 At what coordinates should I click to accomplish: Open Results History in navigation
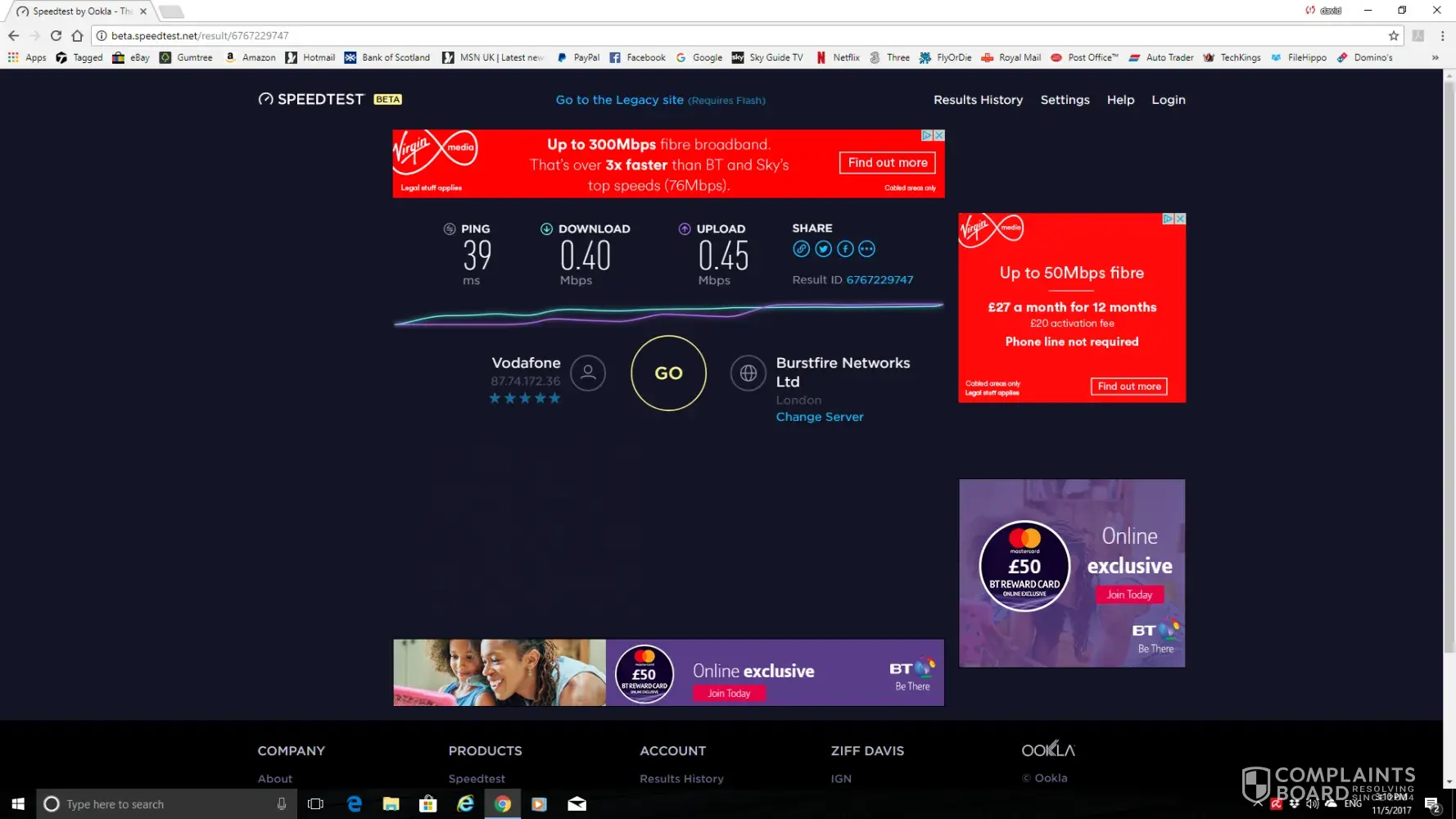(x=978, y=100)
